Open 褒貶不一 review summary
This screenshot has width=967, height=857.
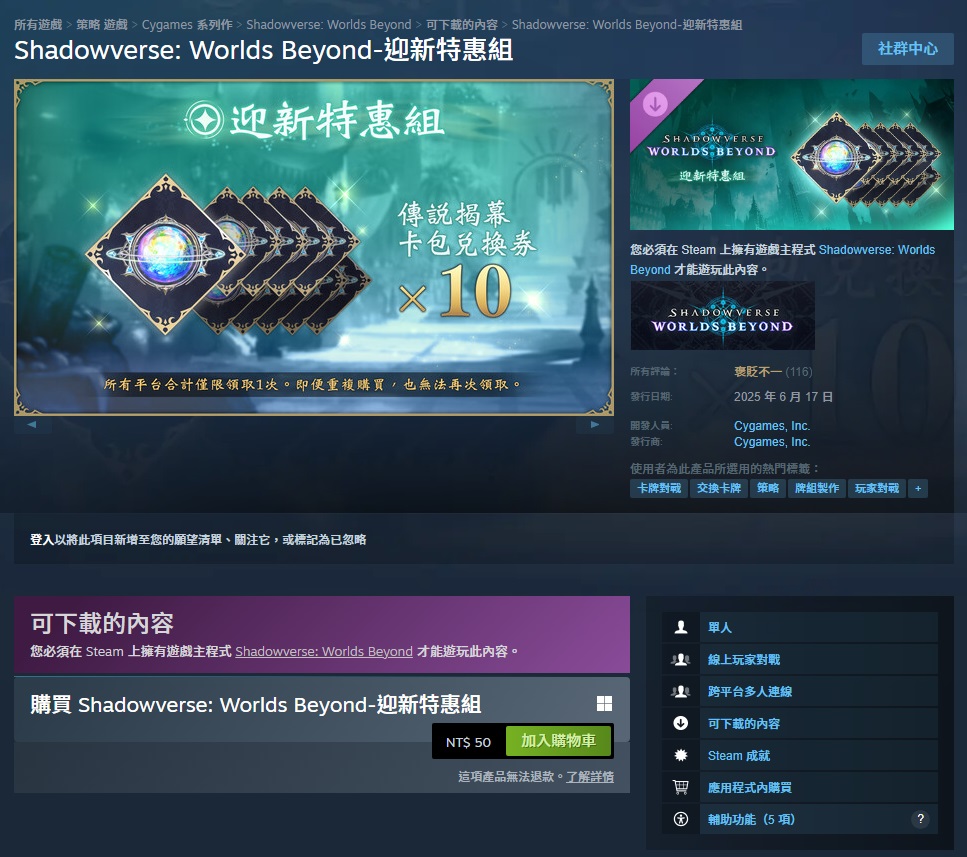point(758,371)
